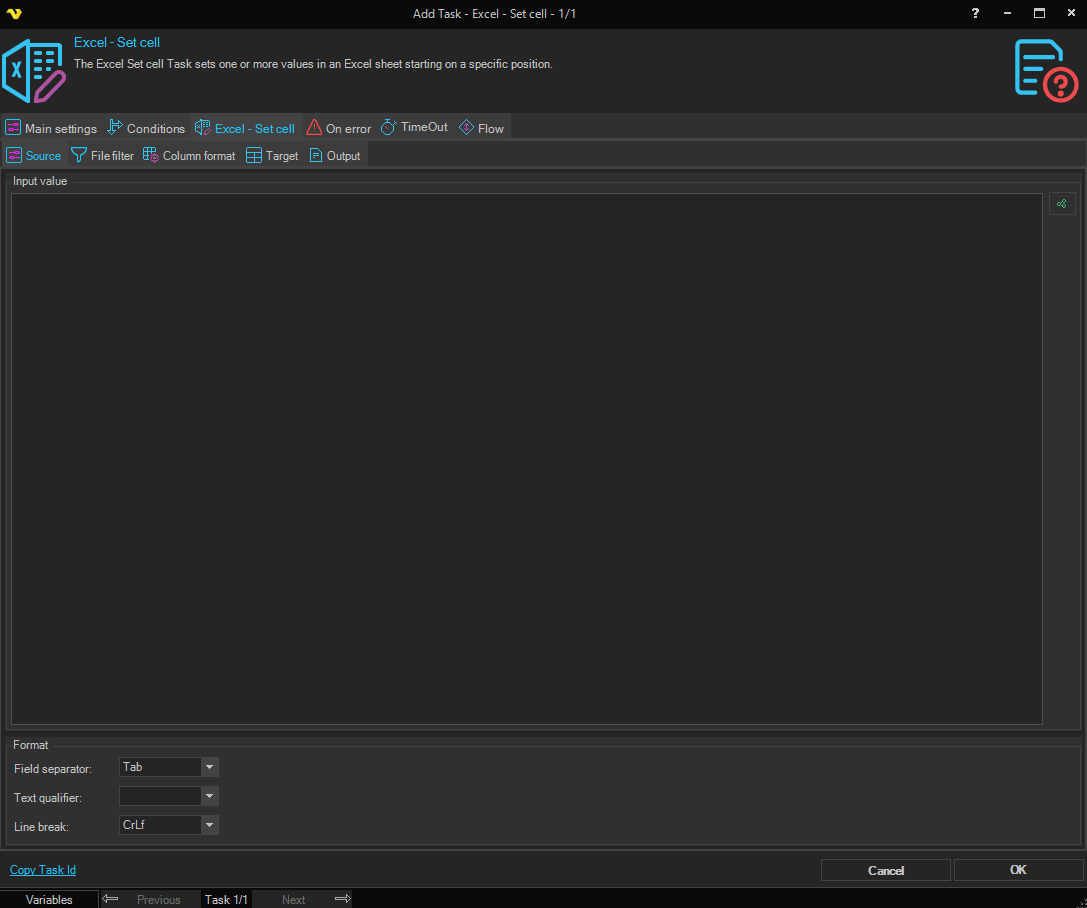Open the On error tab
1087x908 pixels.
338,128
